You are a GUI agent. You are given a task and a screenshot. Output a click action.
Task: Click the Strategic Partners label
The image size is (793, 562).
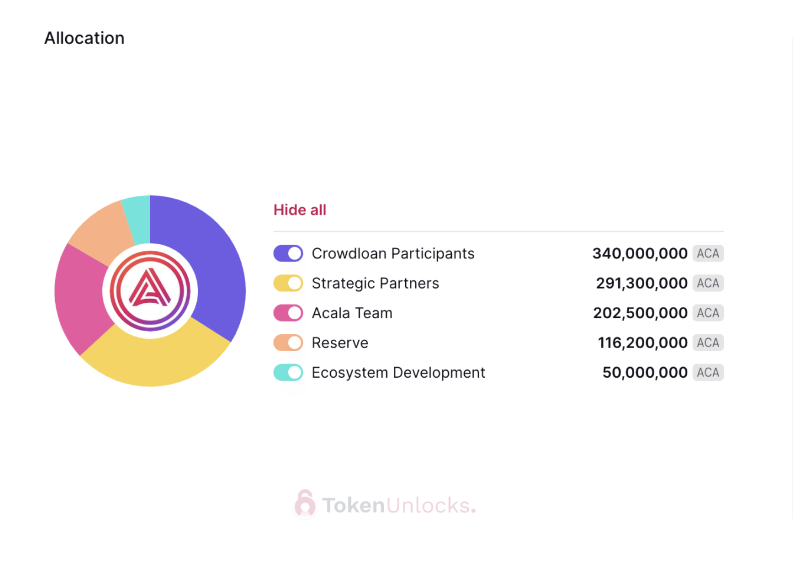tap(375, 283)
